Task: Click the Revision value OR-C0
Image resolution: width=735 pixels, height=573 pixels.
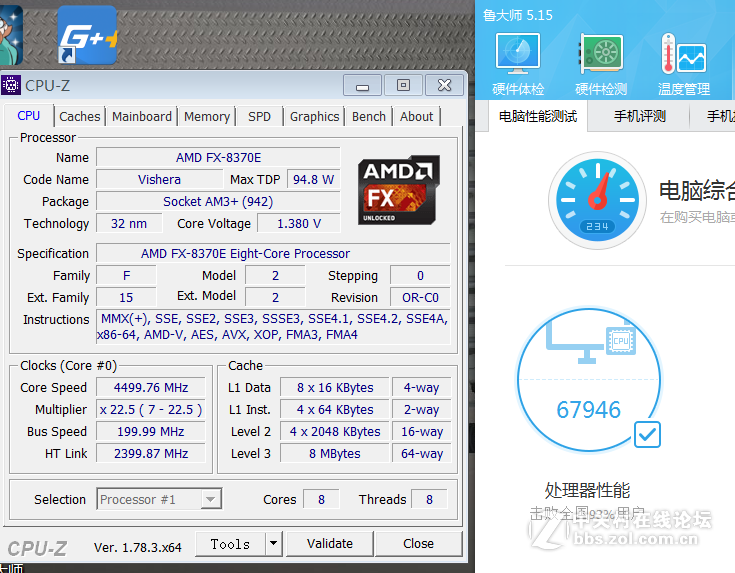Action: click(420, 298)
